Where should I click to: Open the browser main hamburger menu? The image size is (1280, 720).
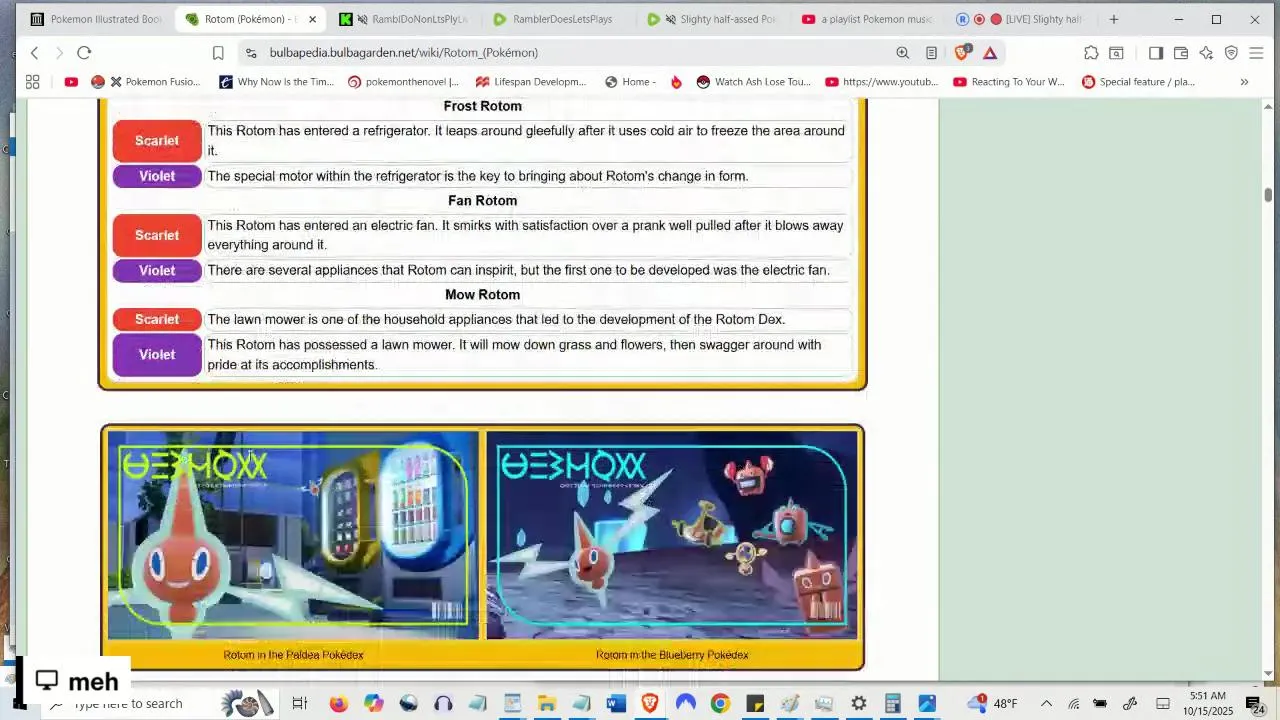(1257, 53)
